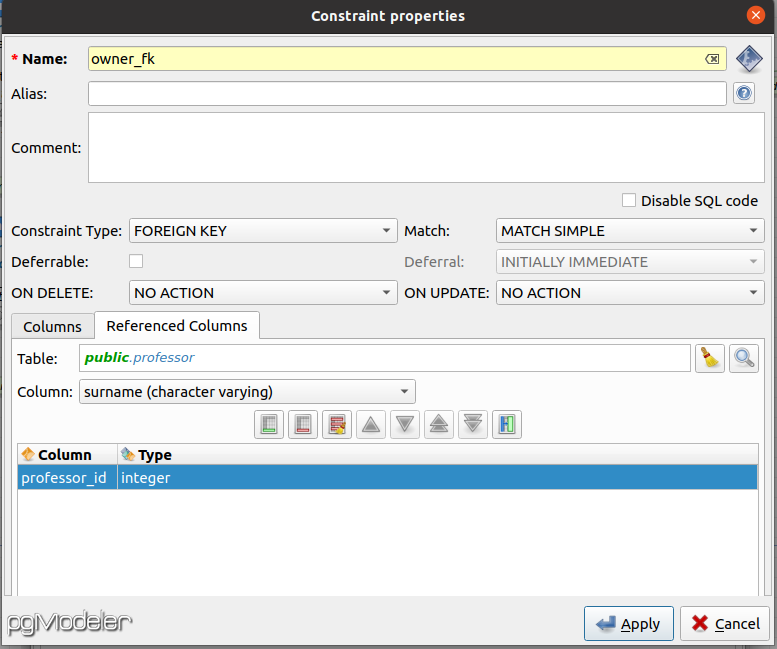777x649 pixels.
Task: Open the table object selector (magnifier)
Action: click(x=744, y=358)
